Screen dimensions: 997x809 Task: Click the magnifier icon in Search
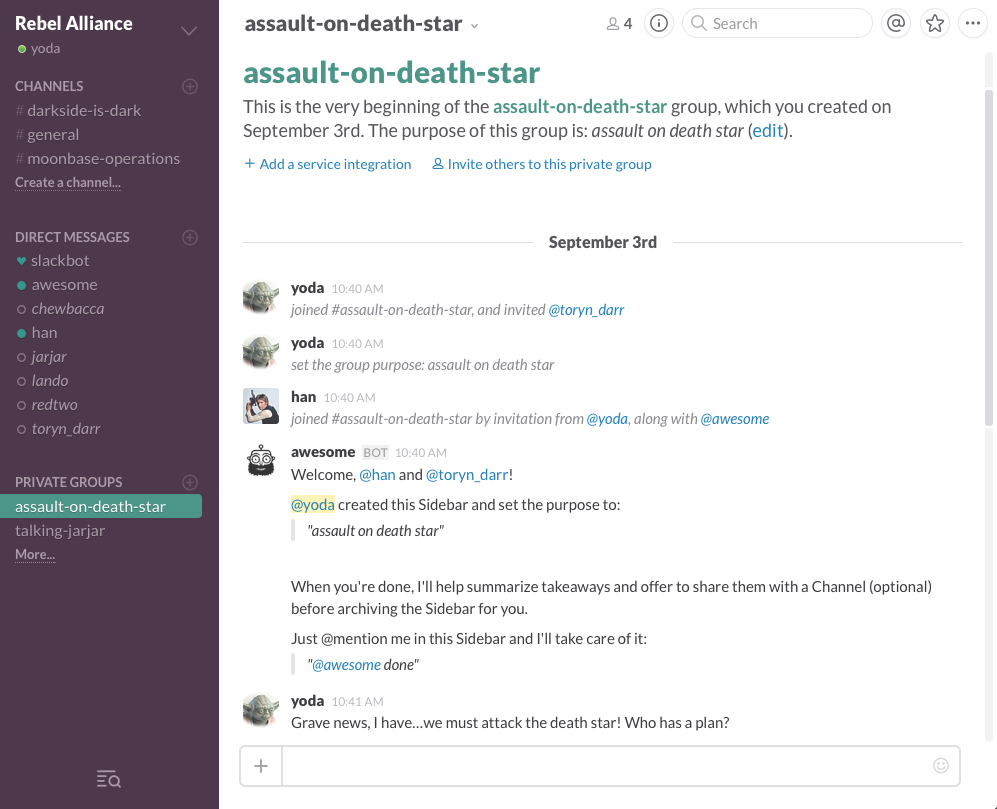[699, 24]
